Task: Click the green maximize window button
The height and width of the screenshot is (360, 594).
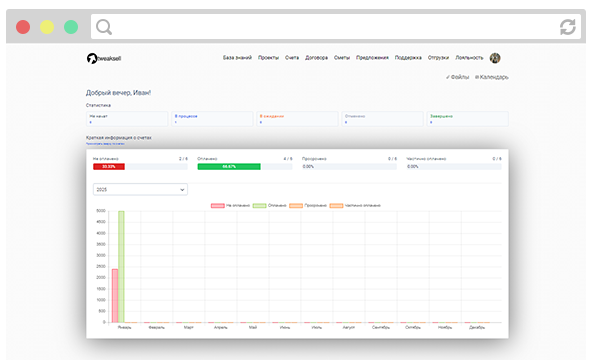Action: (71, 27)
